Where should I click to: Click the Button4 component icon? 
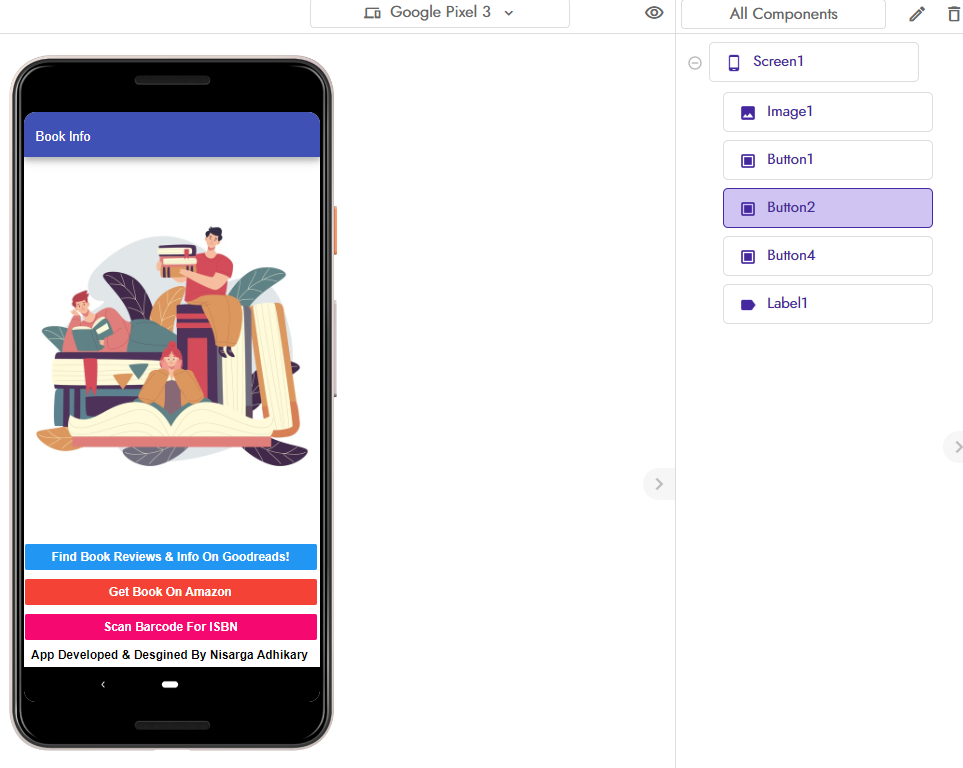747,256
